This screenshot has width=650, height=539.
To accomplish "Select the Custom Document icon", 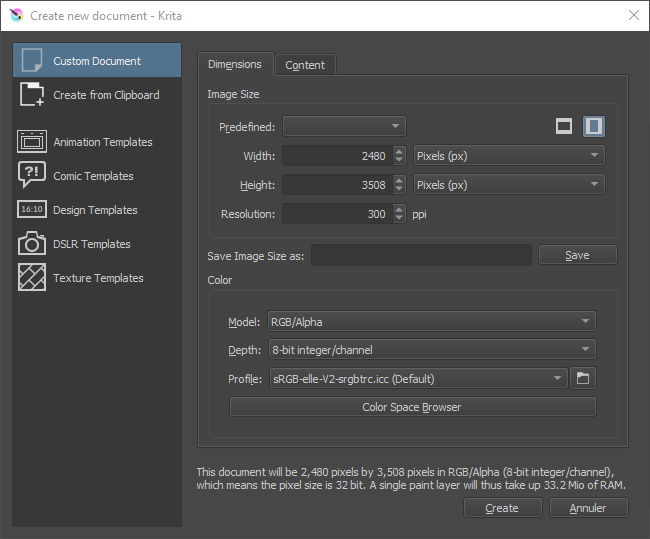I will point(32,60).
